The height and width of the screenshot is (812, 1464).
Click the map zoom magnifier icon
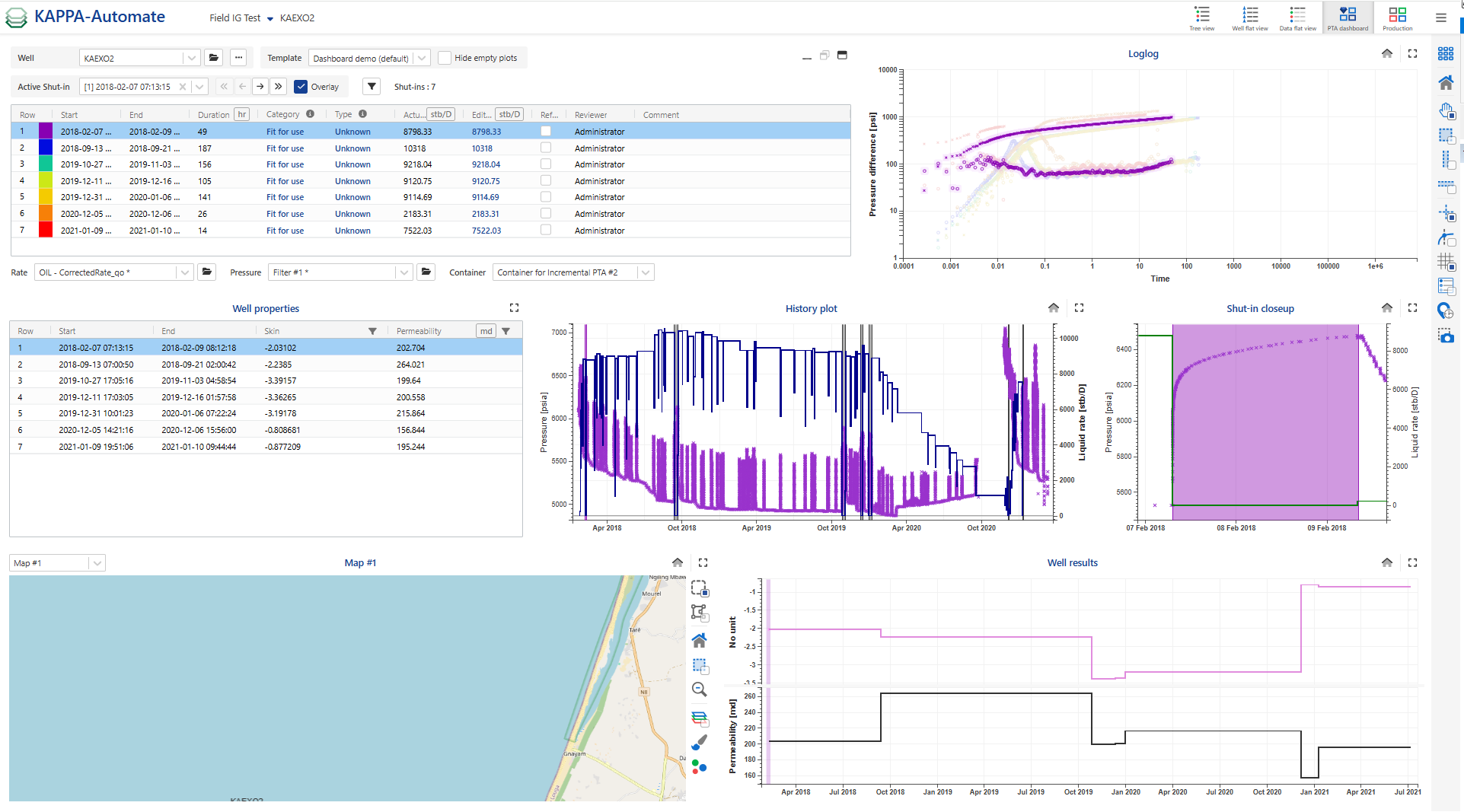pos(699,689)
